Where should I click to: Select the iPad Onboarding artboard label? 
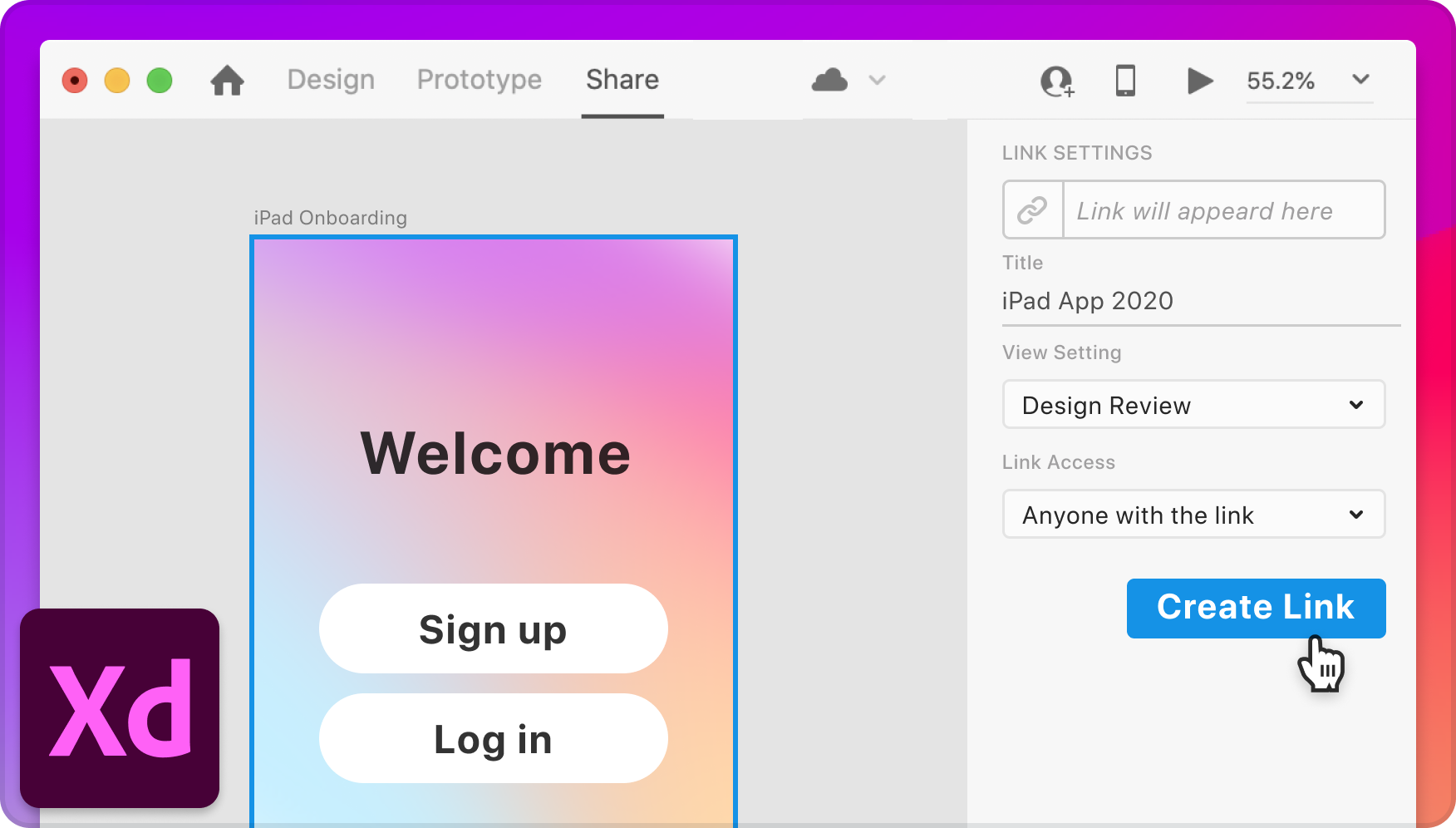331,218
